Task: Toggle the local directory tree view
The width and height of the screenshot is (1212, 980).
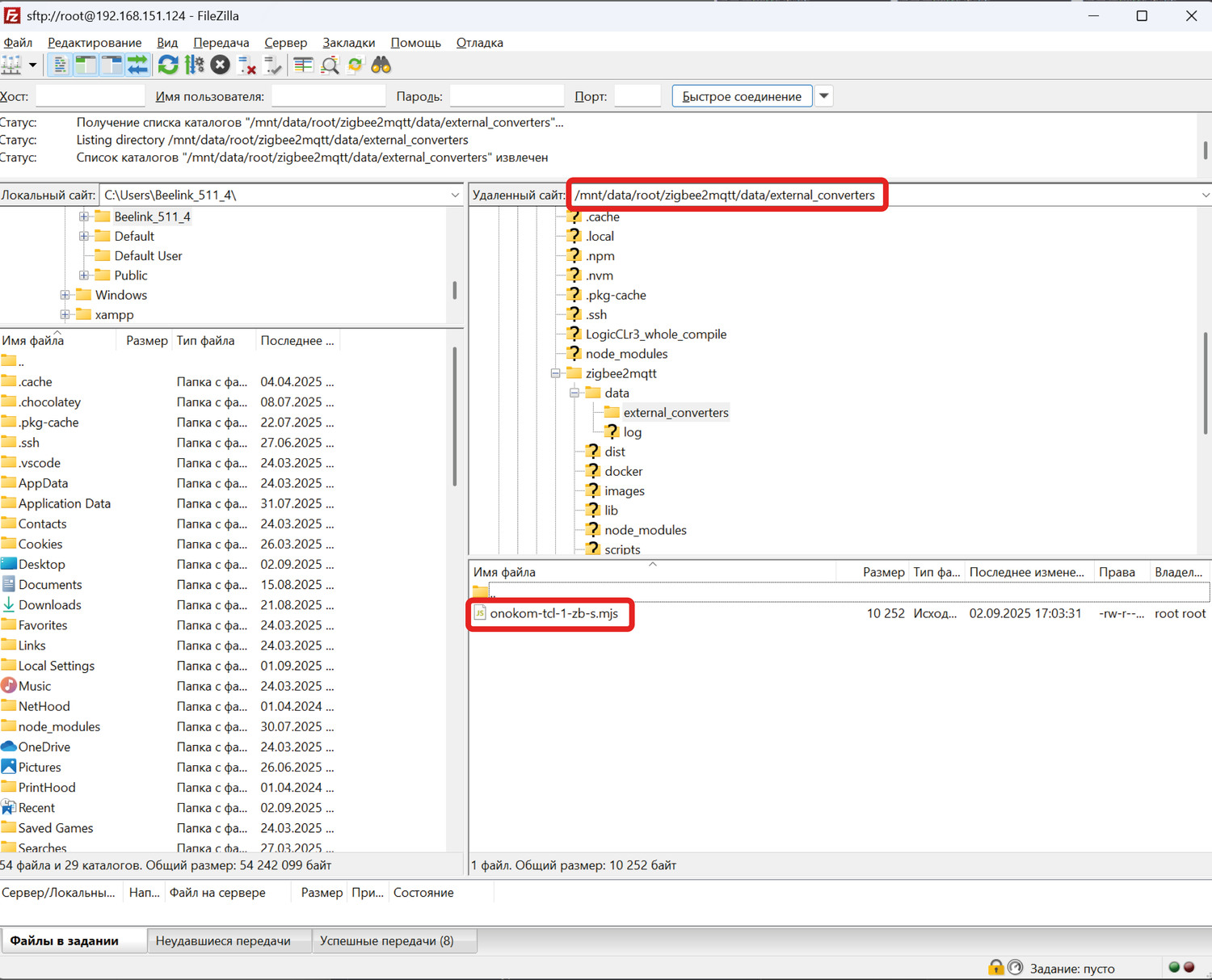Action: (x=86, y=65)
